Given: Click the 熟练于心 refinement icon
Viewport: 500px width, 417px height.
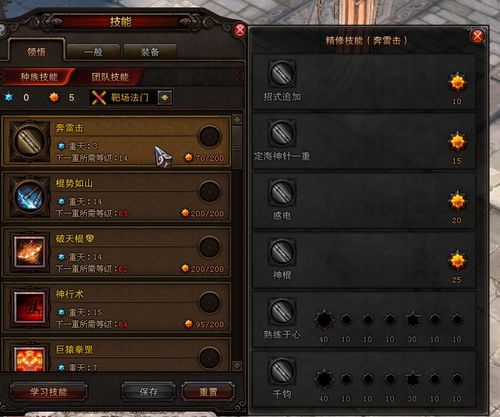Looking at the screenshot, I should pyautogui.click(x=282, y=311).
